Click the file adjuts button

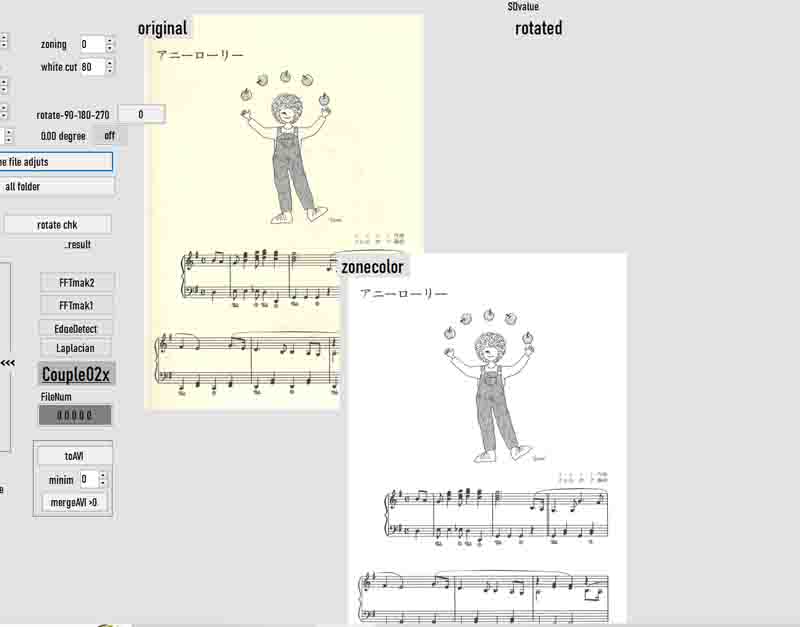[56, 161]
